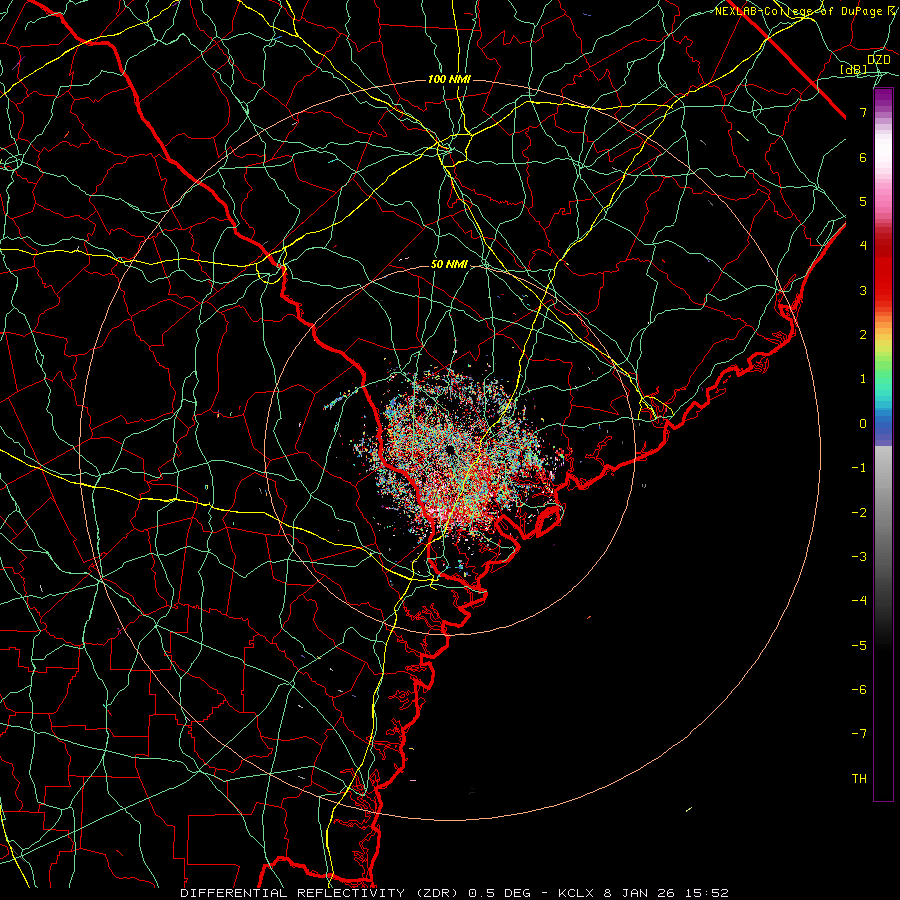Click the 5 dB legend value
Image resolution: width=900 pixels, height=900 pixels.
pos(863,201)
